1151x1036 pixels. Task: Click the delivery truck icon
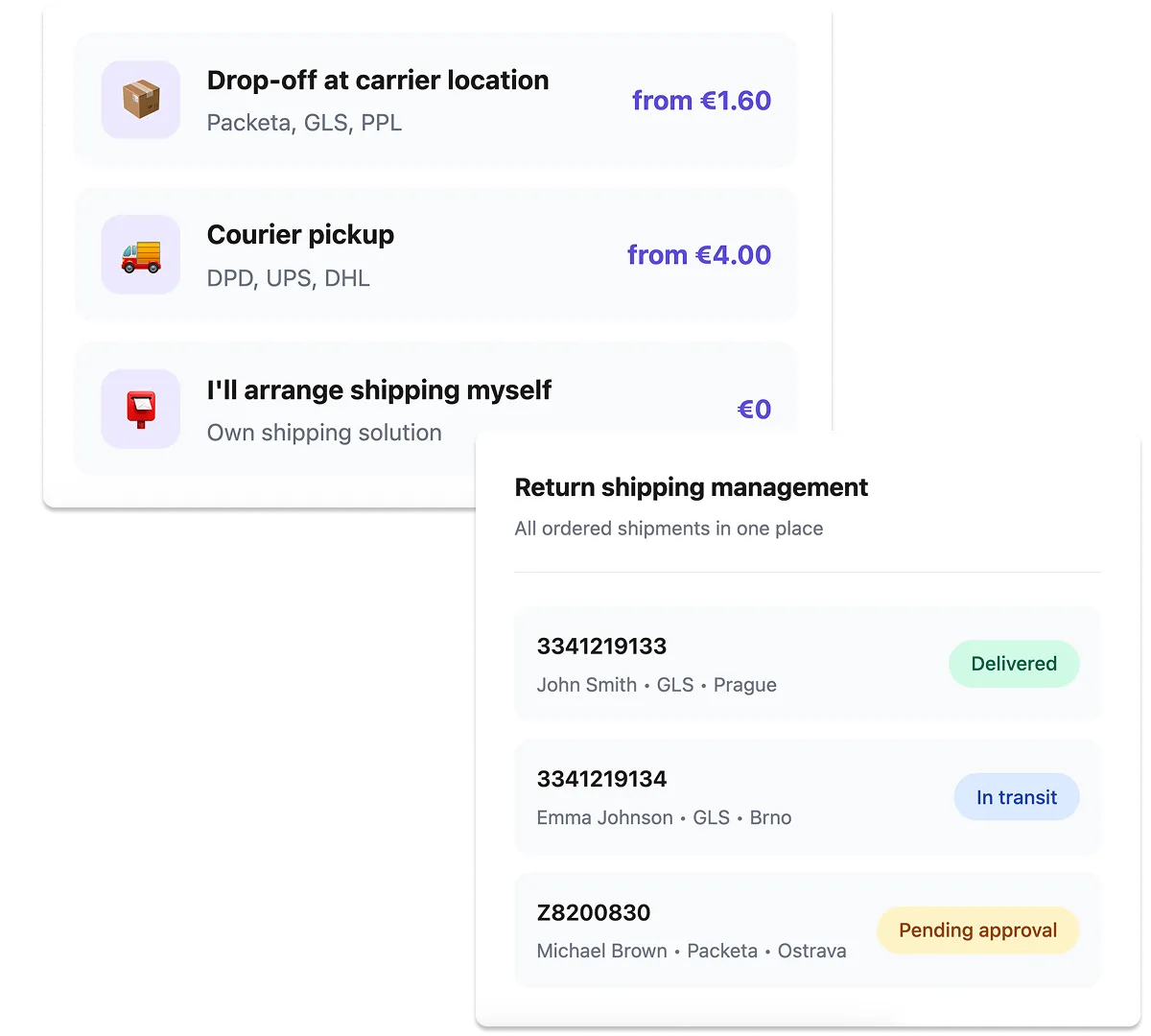pos(141,255)
